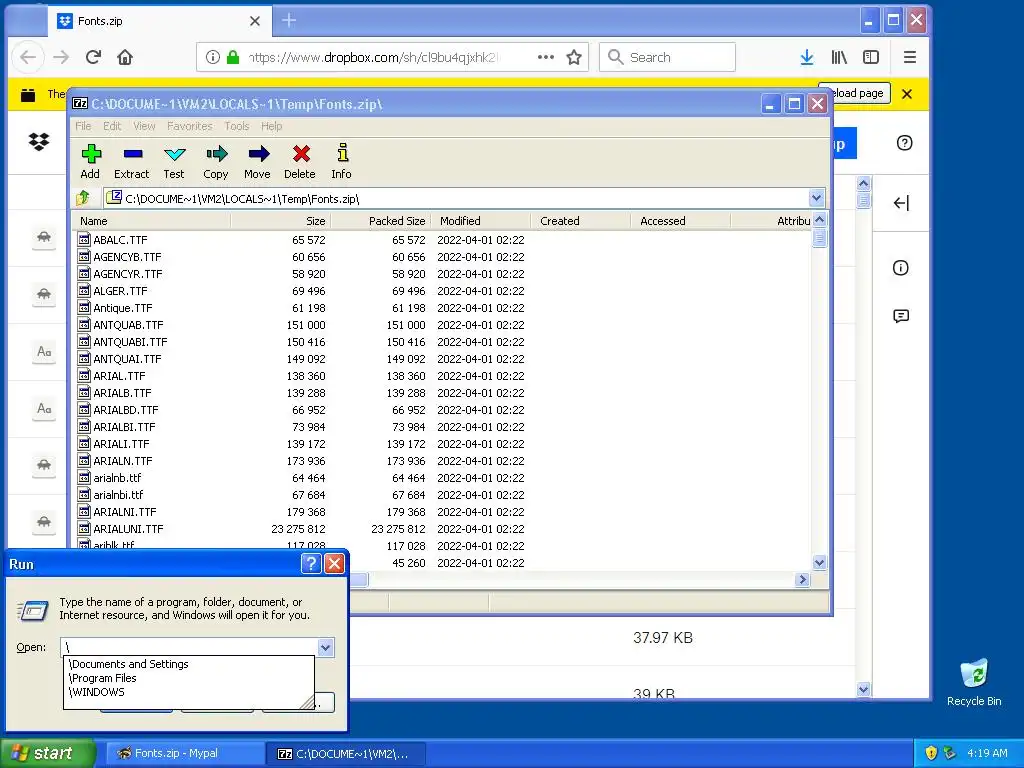Image resolution: width=1024 pixels, height=768 pixels.
Task: Choose \WINDOWS suggestion
Action: [189, 692]
